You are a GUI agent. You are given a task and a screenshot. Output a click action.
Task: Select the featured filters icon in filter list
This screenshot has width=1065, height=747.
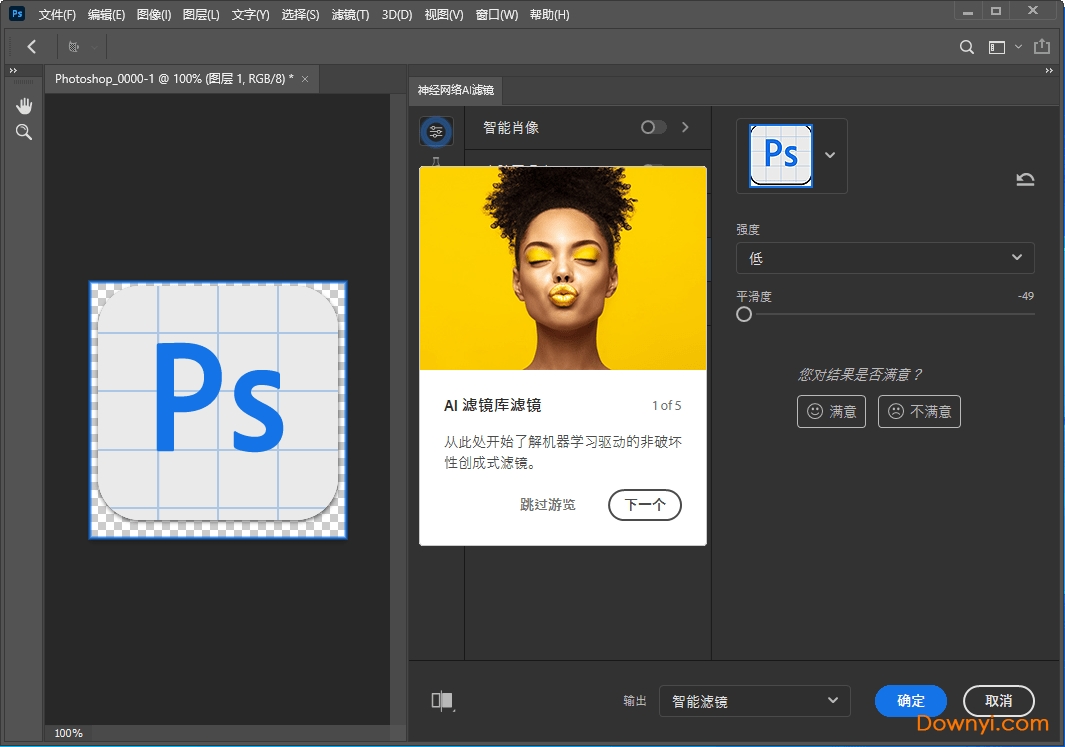coord(436,130)
